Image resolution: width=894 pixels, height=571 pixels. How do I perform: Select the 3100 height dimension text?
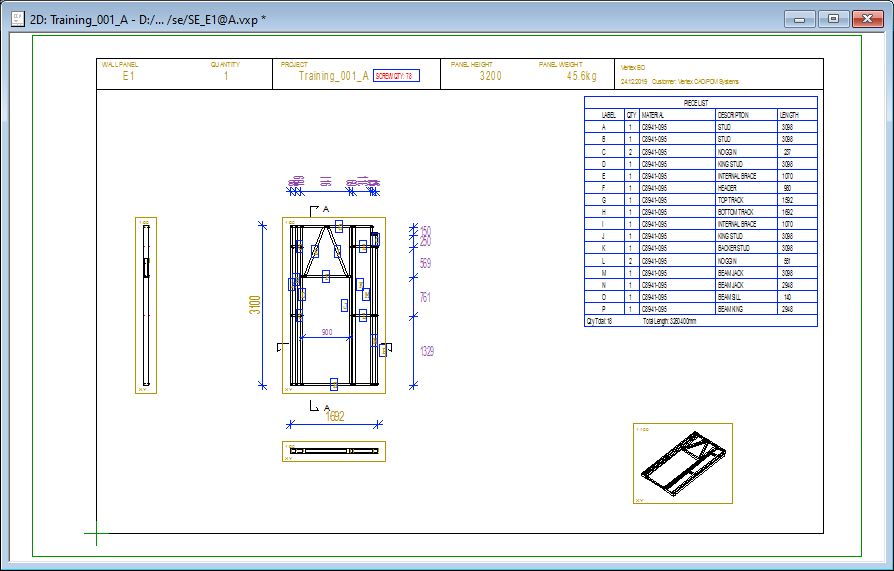pyautogui.click(x=255, y=304)
